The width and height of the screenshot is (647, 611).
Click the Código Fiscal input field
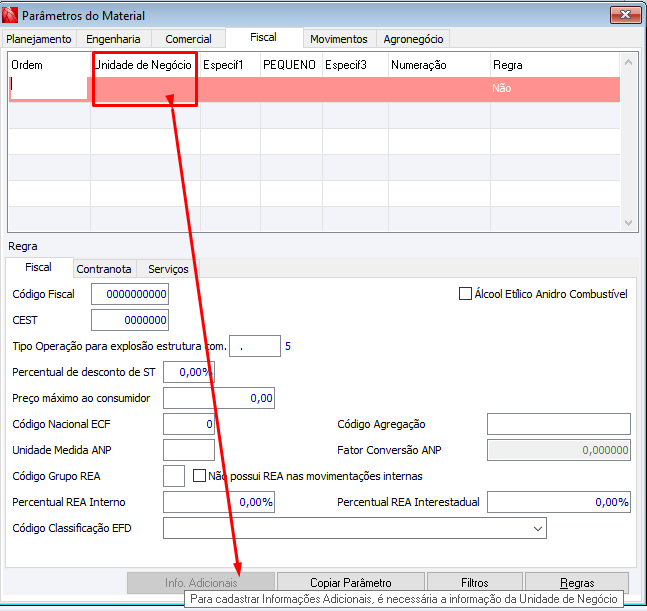point(130,294)
